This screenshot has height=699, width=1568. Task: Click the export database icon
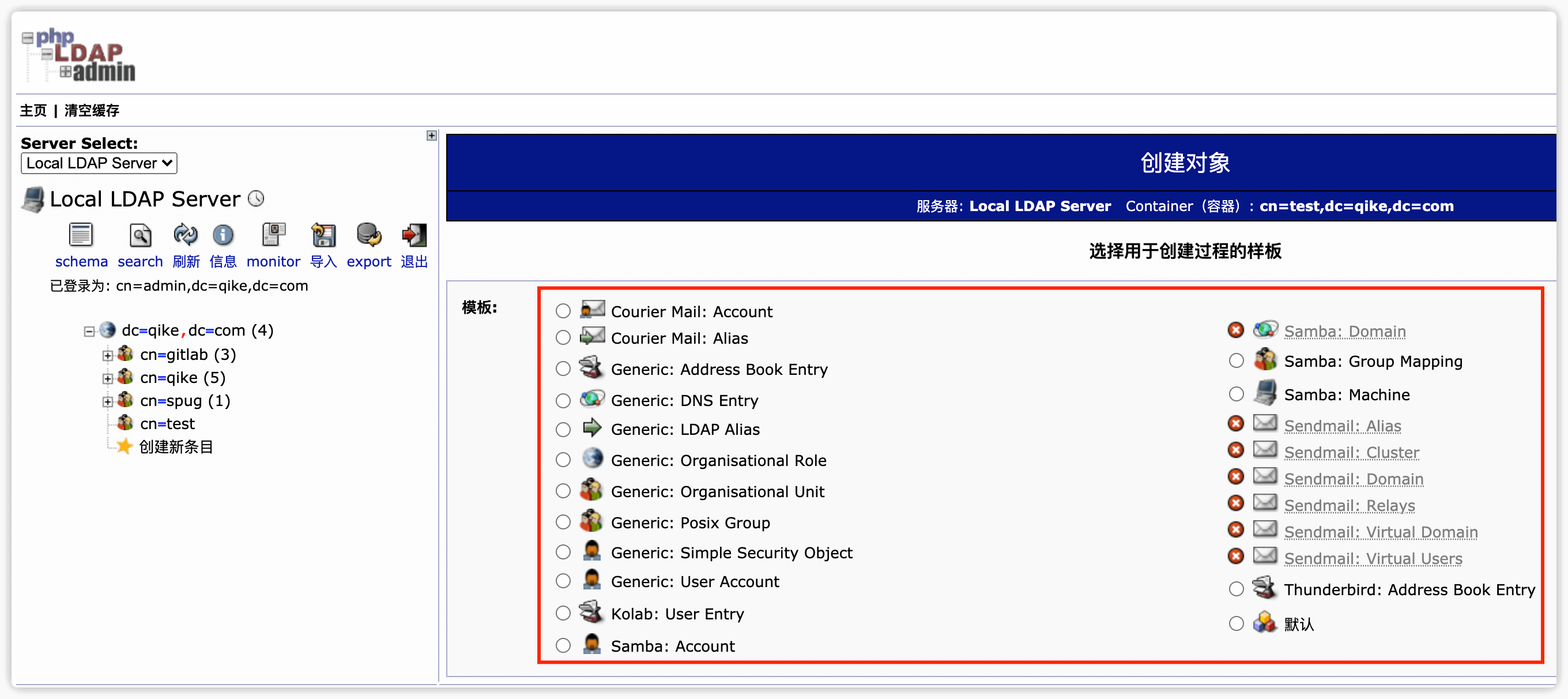[368, 235]
